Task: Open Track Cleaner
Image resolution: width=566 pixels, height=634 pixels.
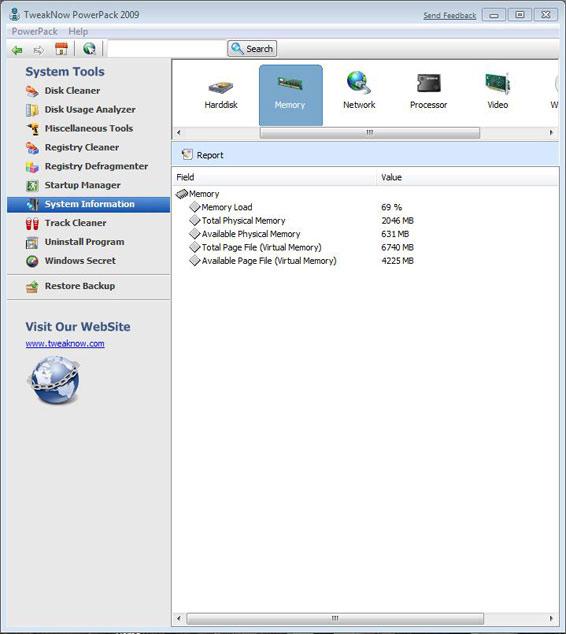Action: [x=66, y=223]
